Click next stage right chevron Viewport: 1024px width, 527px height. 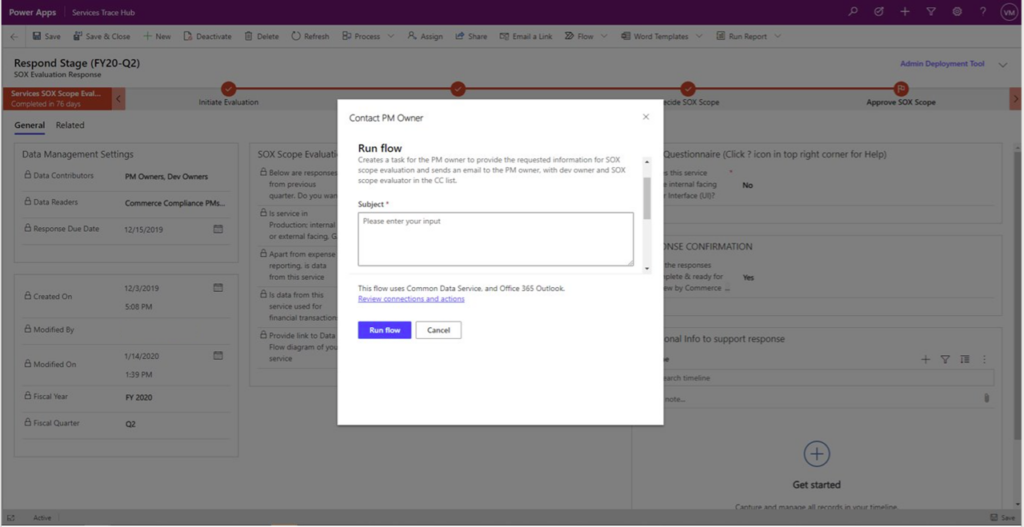(1015, 99)
